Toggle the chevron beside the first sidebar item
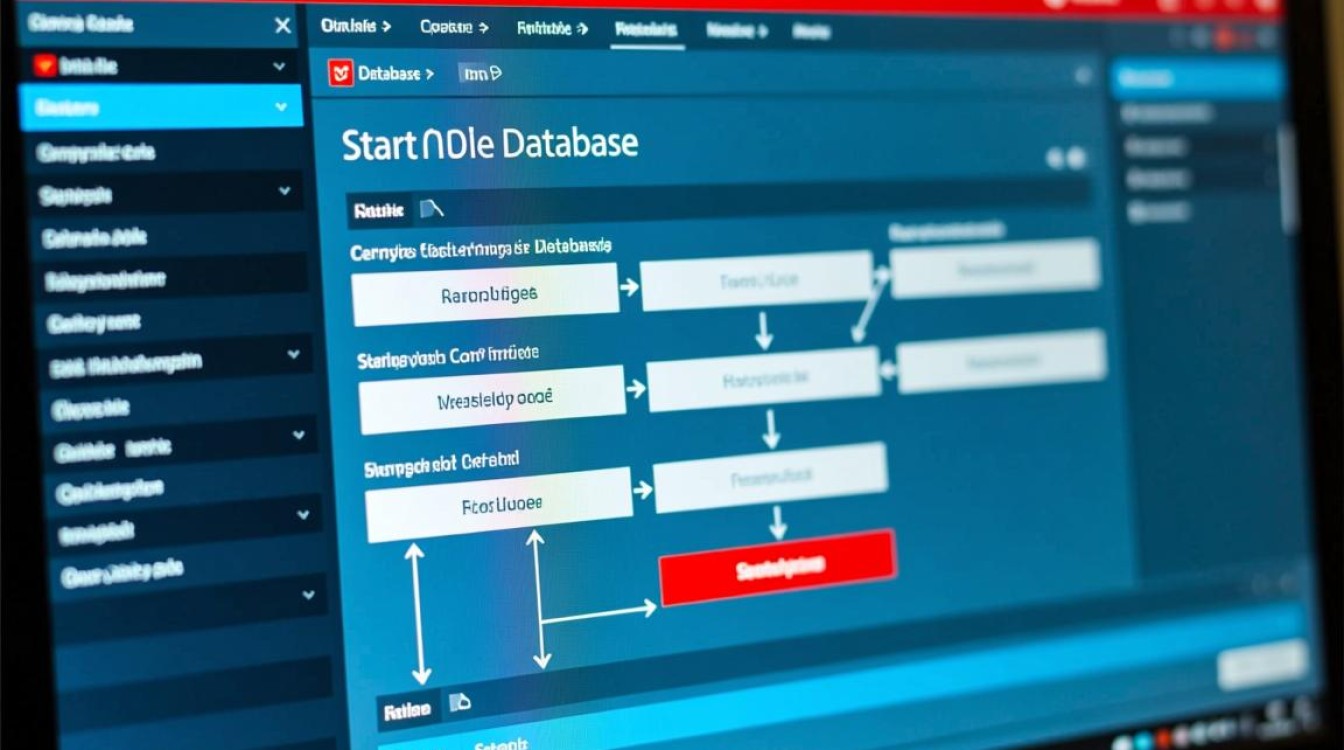 278,67
